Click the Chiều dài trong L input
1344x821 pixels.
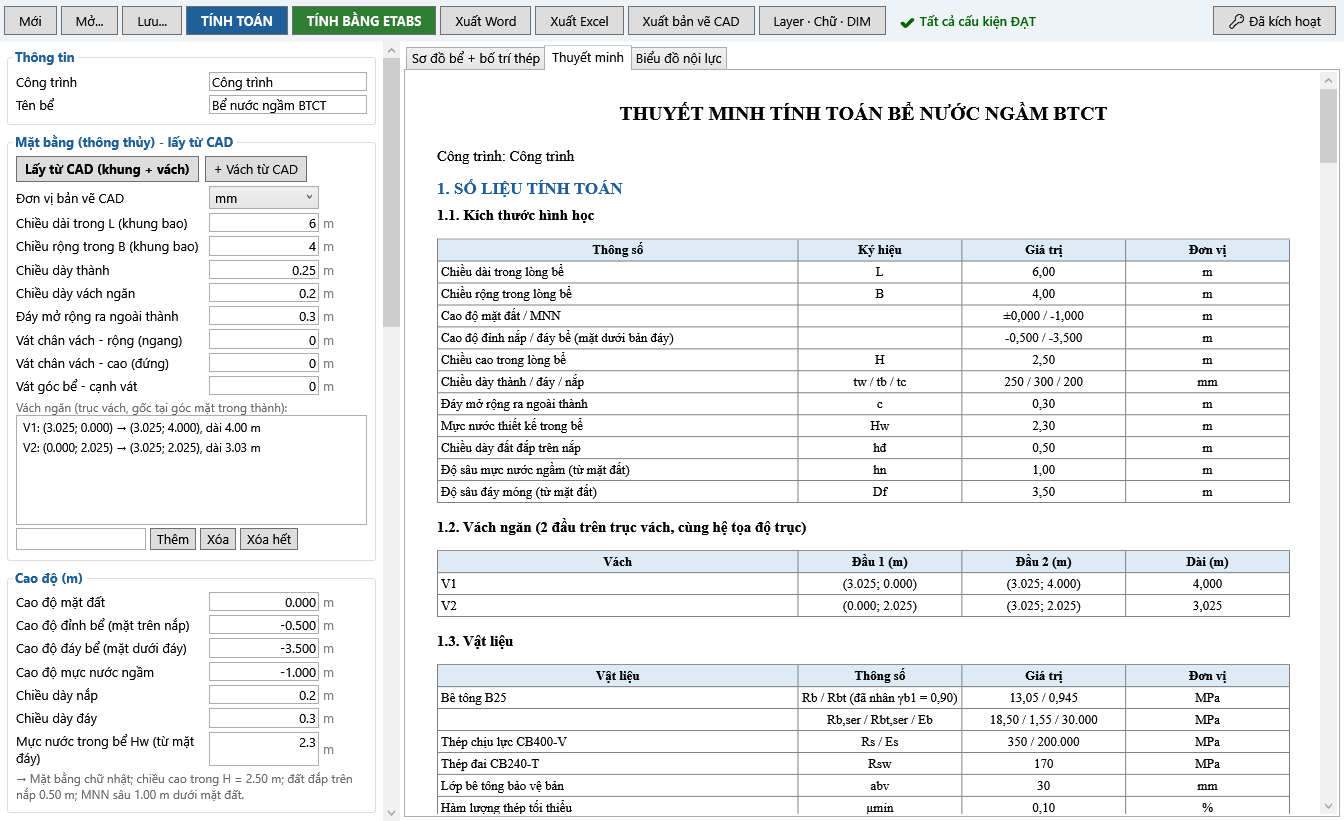[264, 223]
